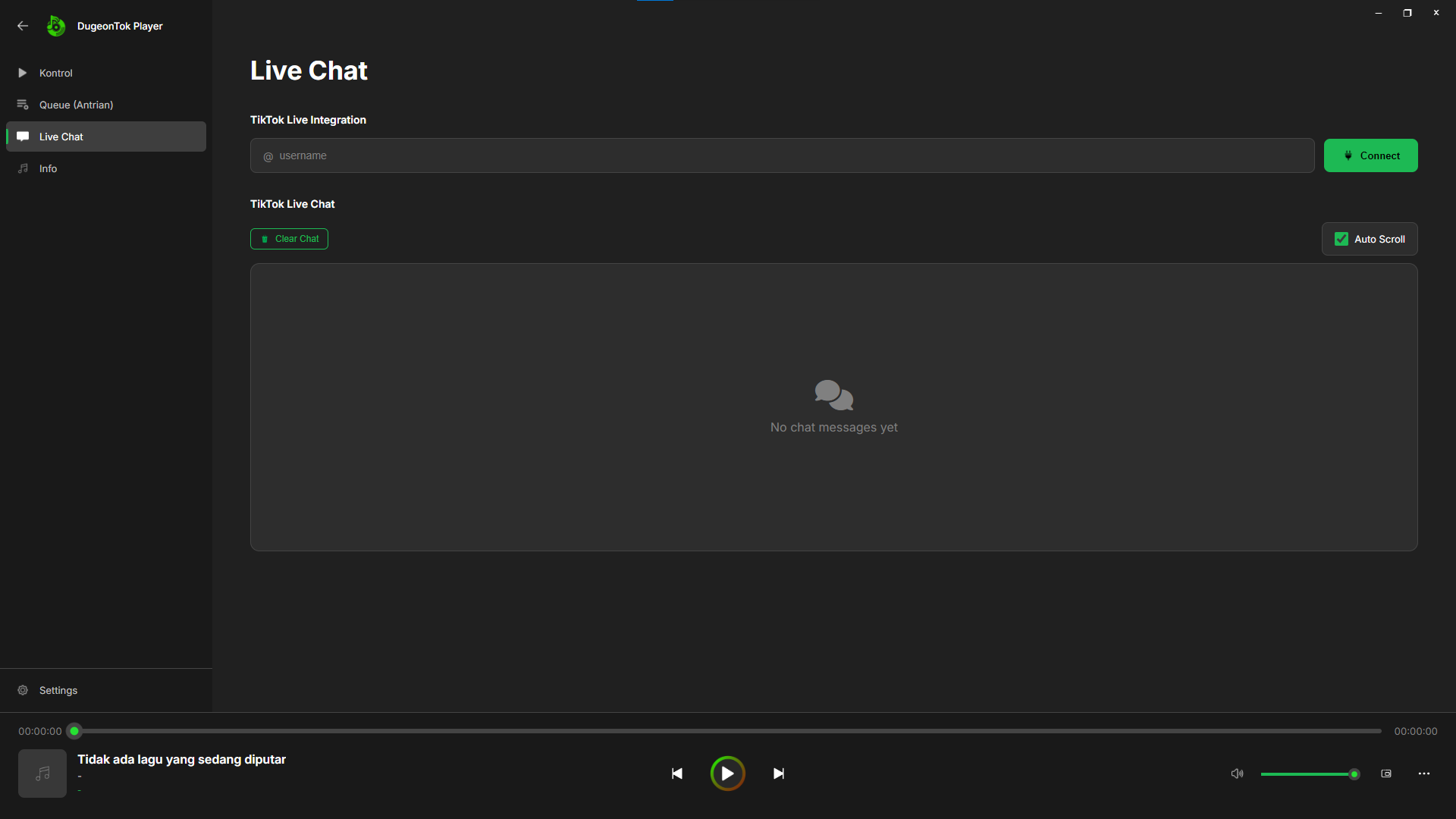The height and width of the screenshot is (819, 1456).
Task: Click the album art thumbnail placeholder
Action: tap(42, 773)
